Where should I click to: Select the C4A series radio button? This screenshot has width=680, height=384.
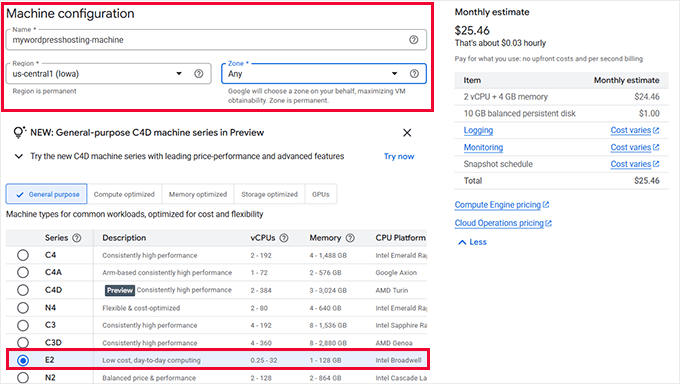point(23,272)
